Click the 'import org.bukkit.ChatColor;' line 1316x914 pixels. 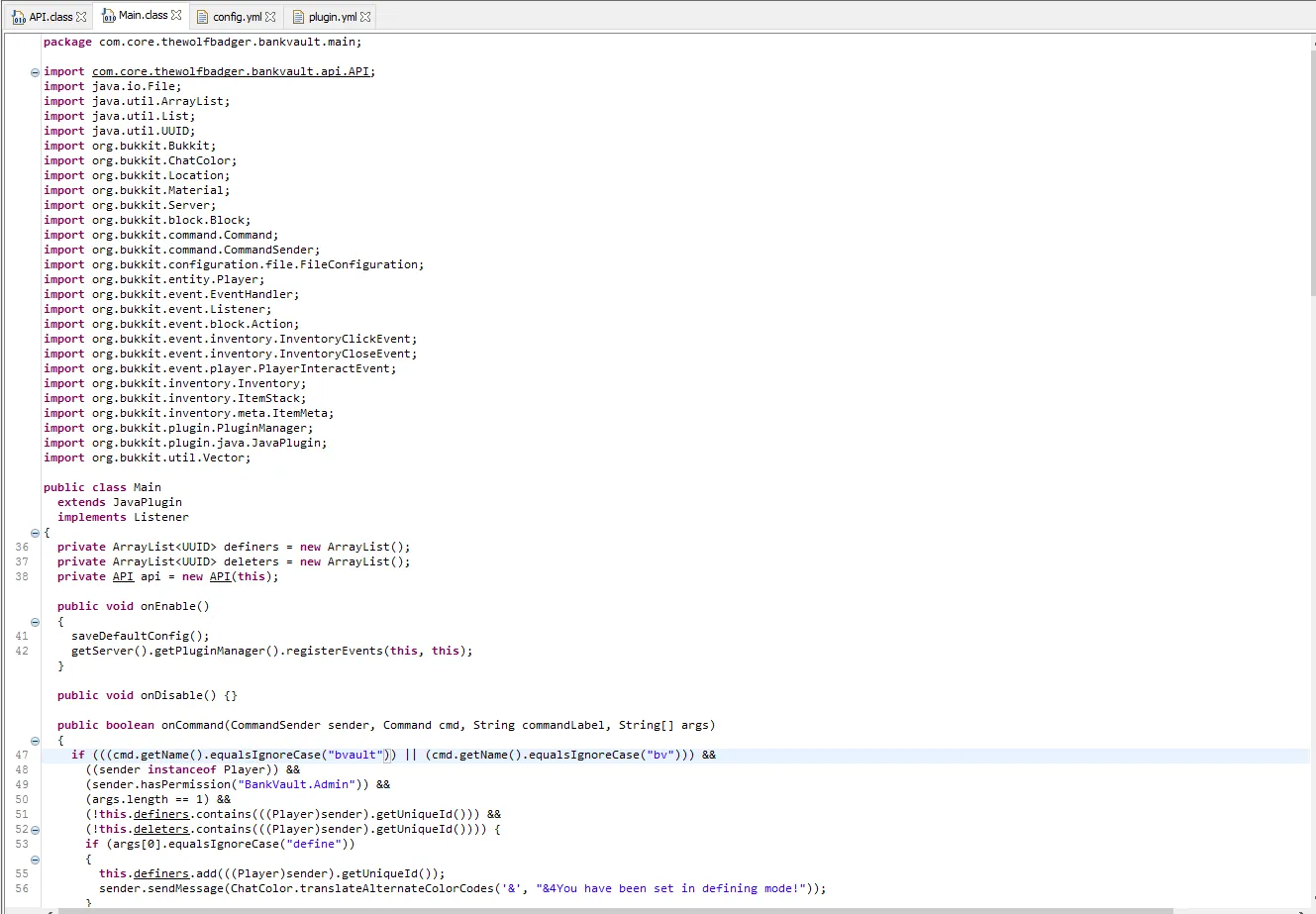coord(141,160)
